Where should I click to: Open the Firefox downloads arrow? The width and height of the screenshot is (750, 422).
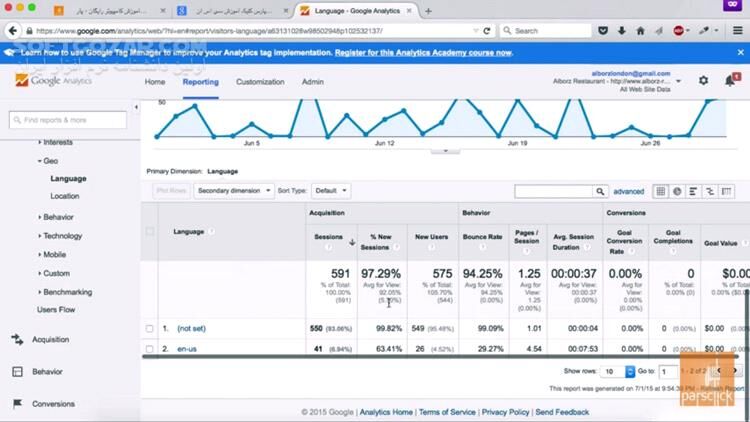pyautogui.click(x=623, y=31)
